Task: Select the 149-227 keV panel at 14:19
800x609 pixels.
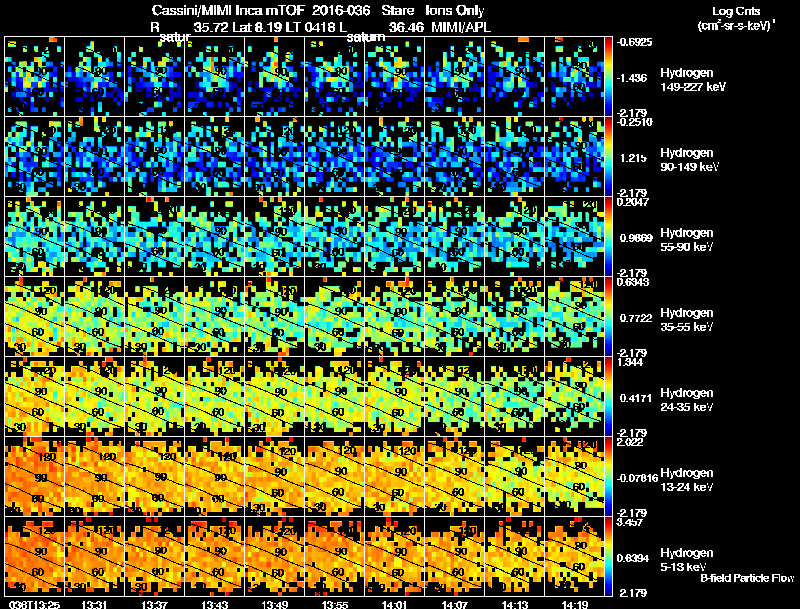Action: tap(574, 77)
